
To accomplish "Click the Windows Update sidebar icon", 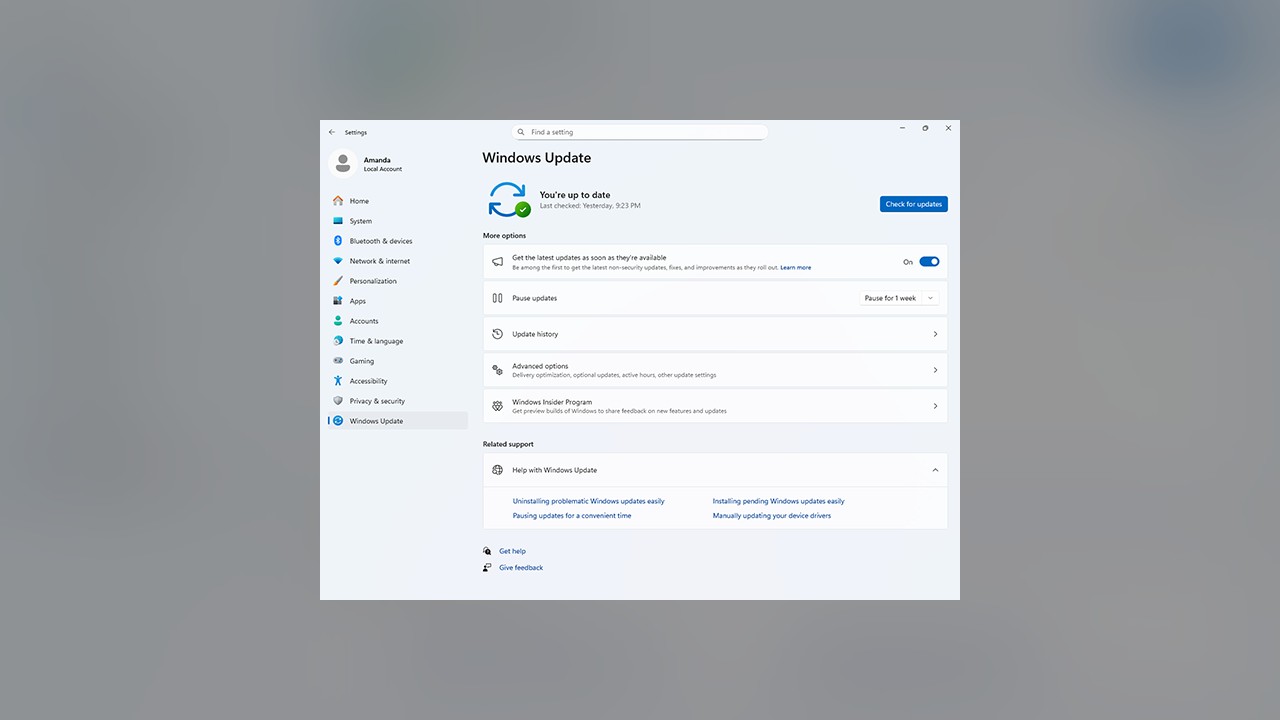I will point(338,421).
